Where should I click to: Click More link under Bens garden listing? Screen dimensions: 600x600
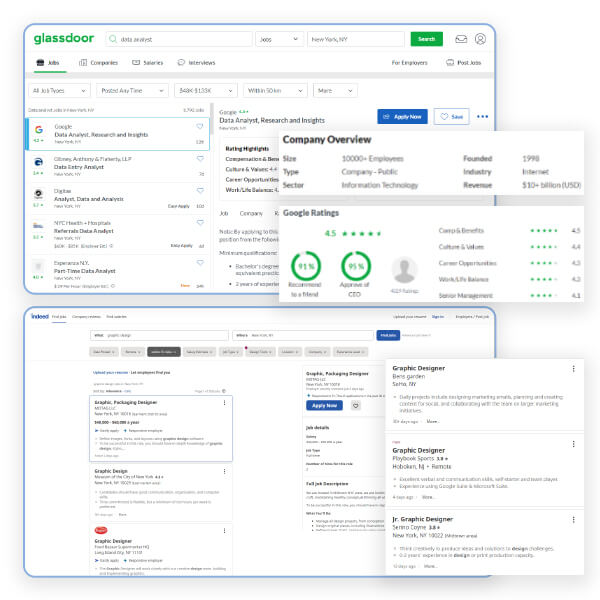point(432,421)
